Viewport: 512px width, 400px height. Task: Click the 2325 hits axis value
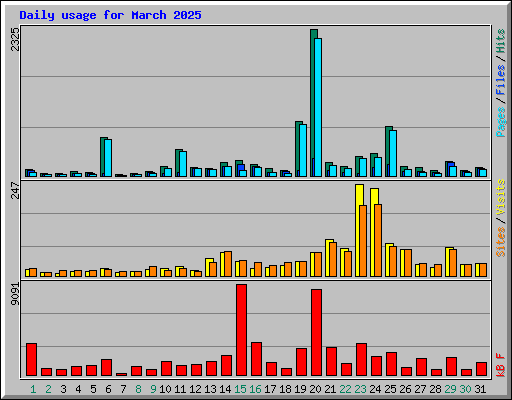(15, 39)
